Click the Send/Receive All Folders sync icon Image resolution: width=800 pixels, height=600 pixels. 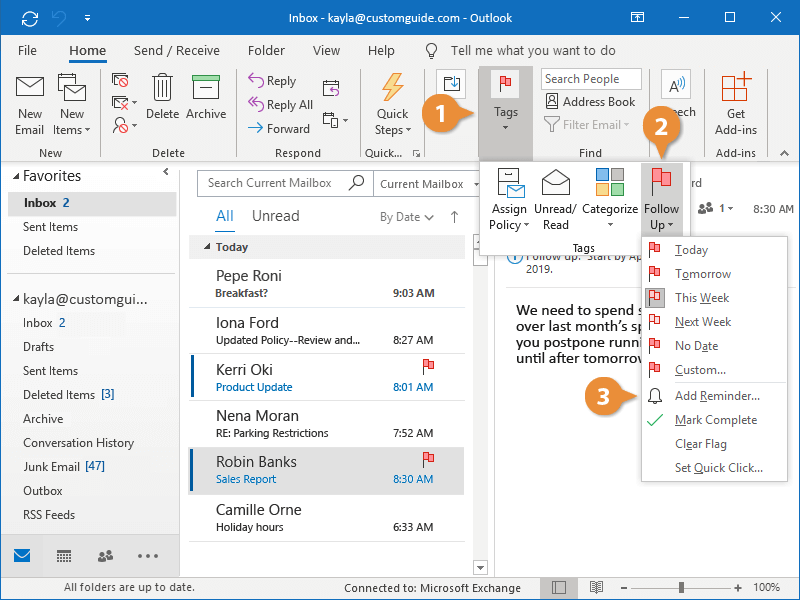coord(30,18)
